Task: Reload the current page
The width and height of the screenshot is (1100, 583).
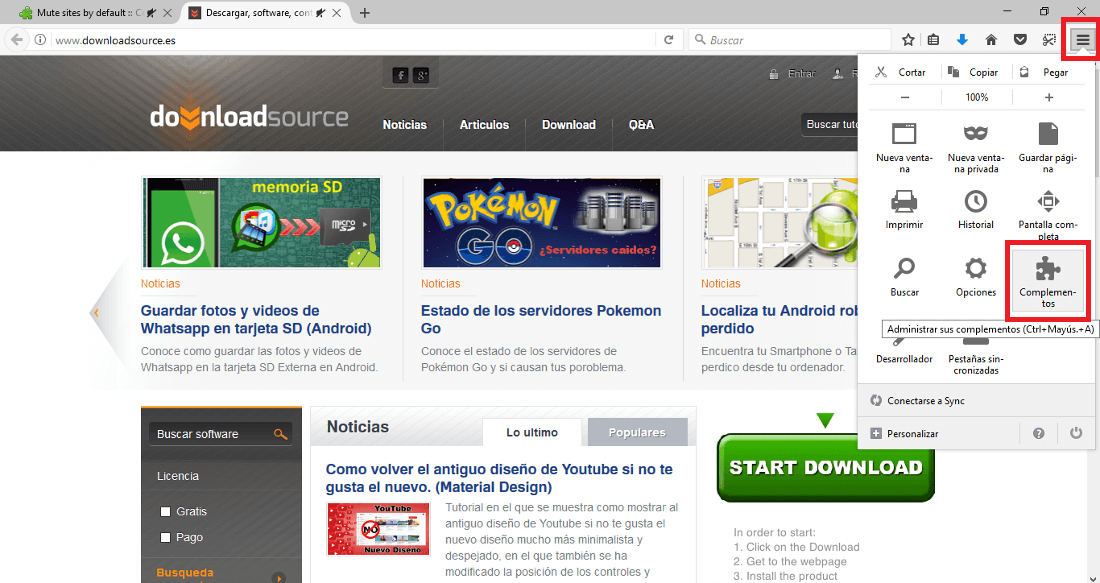Action: 669,40
